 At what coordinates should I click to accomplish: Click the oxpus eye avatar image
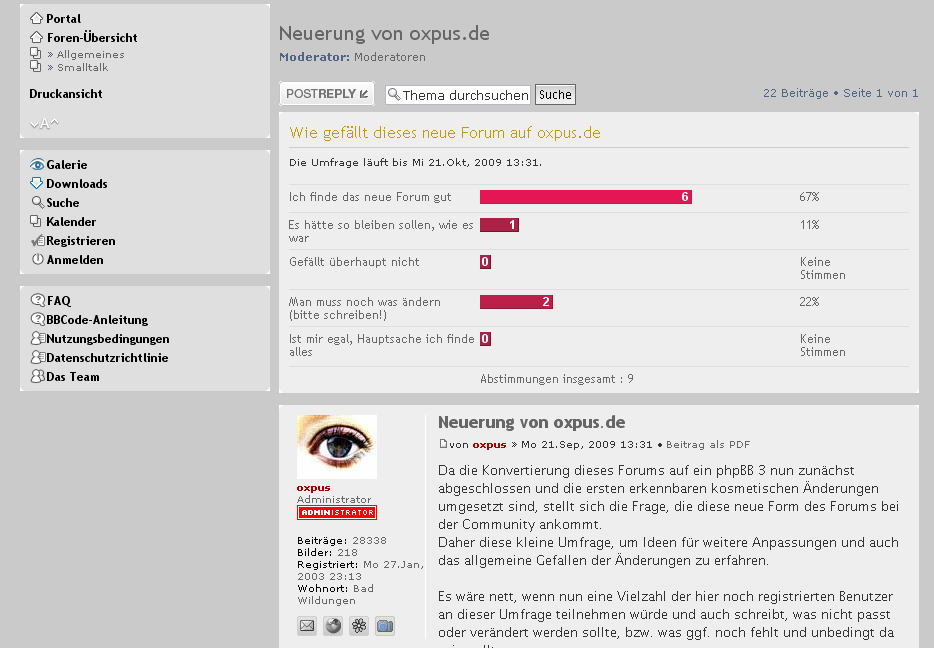337,447
